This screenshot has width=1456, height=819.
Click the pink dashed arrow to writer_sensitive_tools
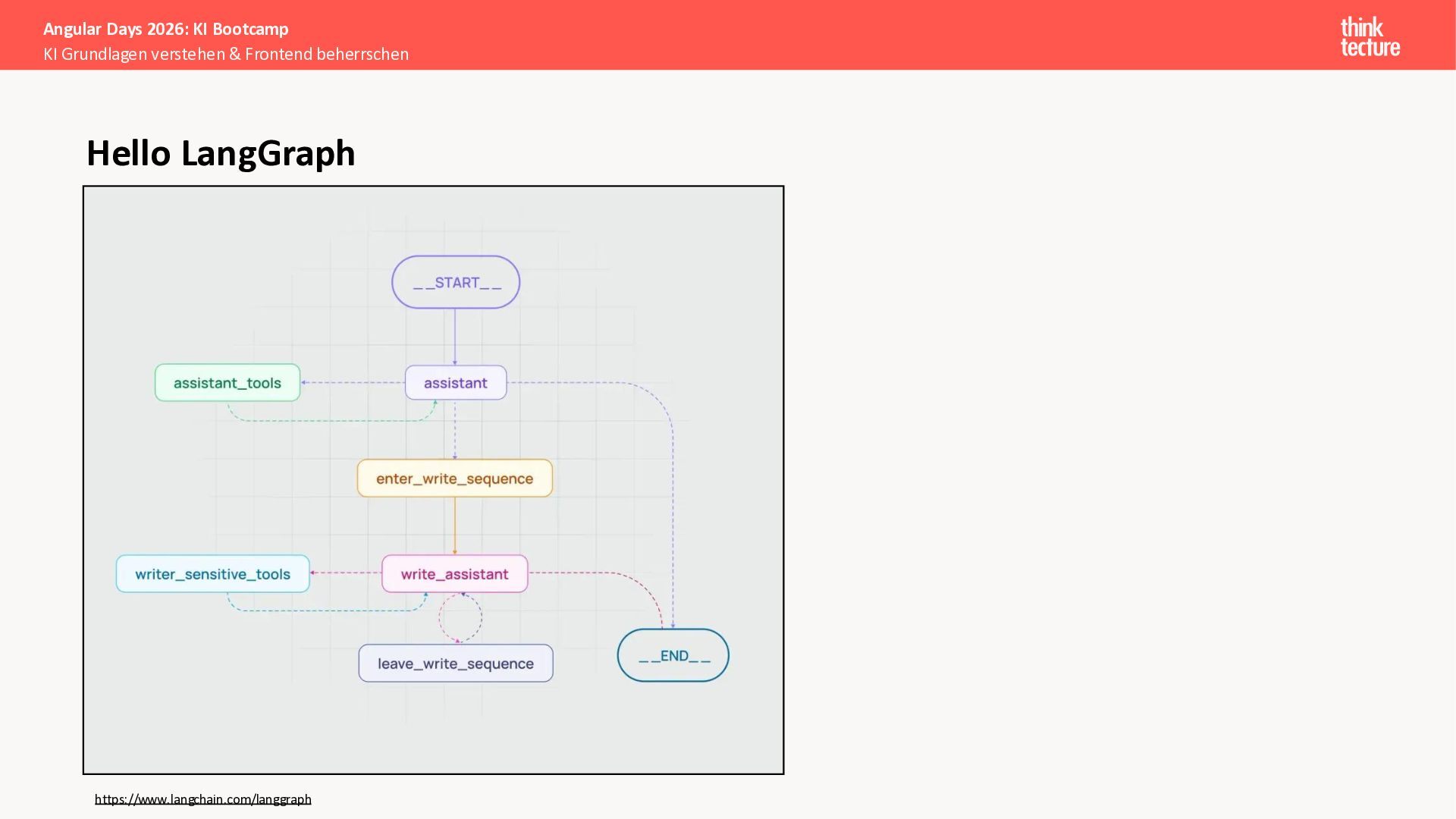[x=346, y=573]
